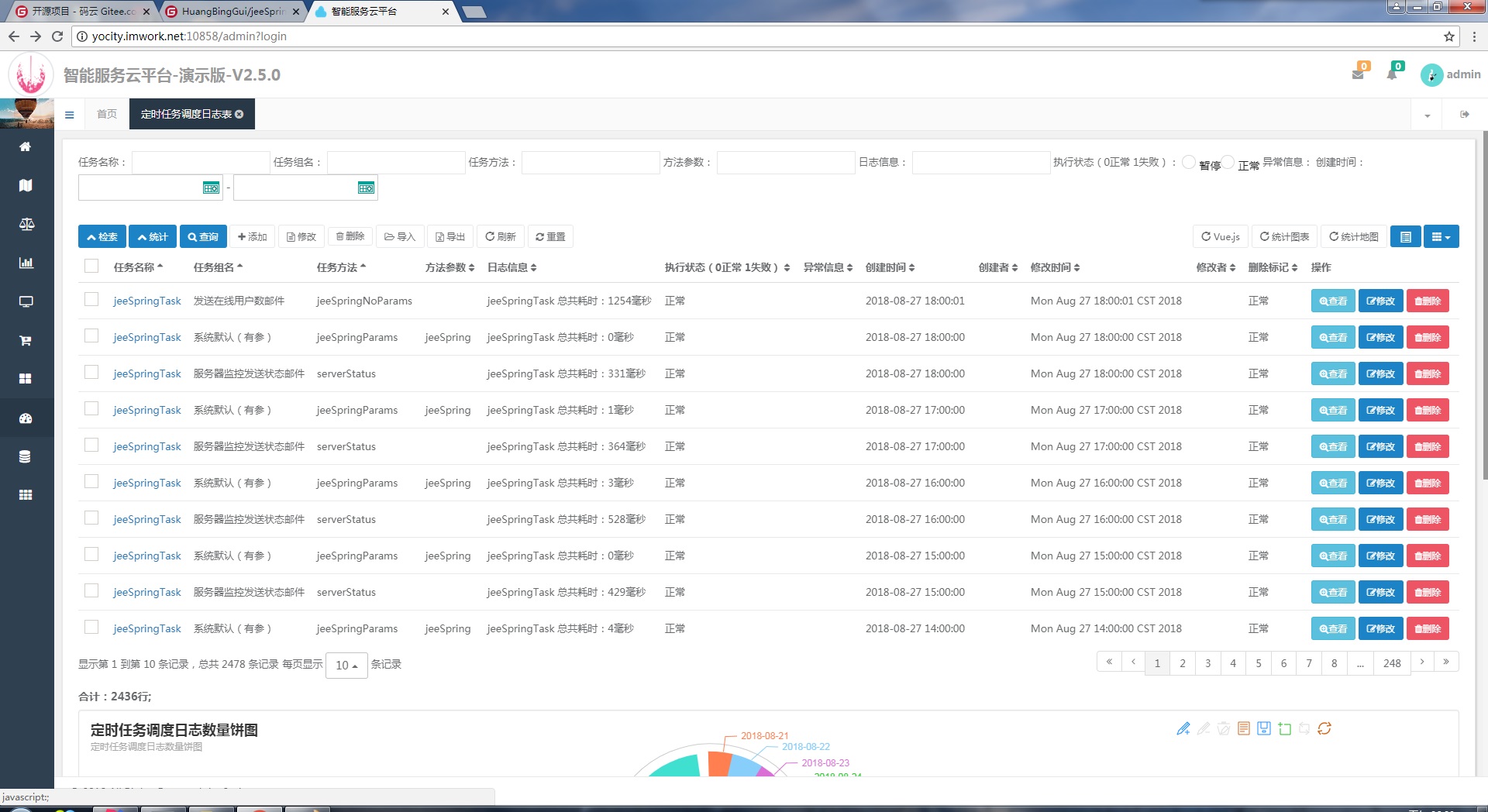The width and height of the screenshot is (1488, 812).
Task: Close the 定时任务调度日志表 tab
Action: (x=239, y=114)
